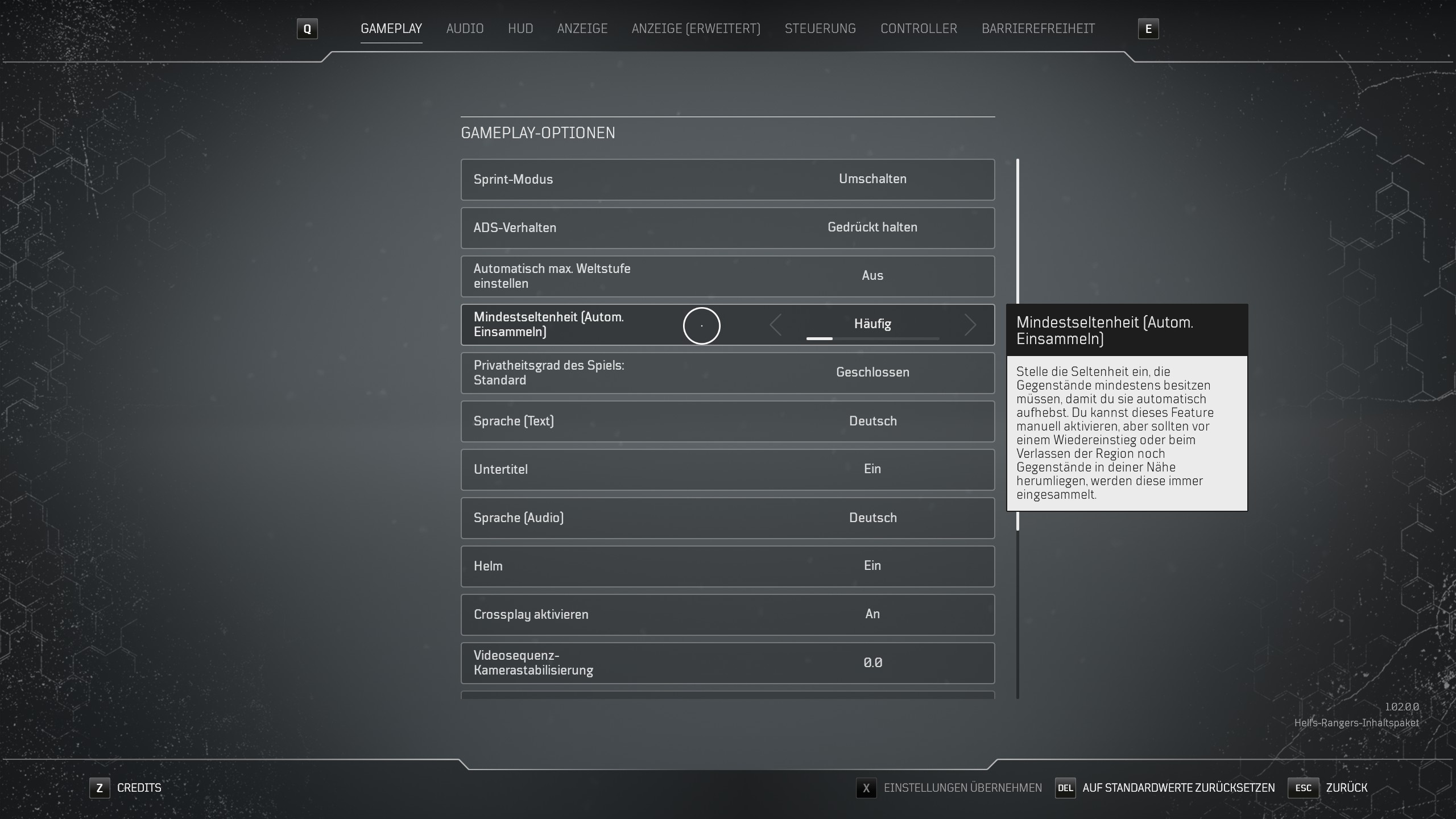The height and width of the screenshot is (819, 1456).
Task: Toggle Helm setting Ein
Action: [x=872, y=565]
